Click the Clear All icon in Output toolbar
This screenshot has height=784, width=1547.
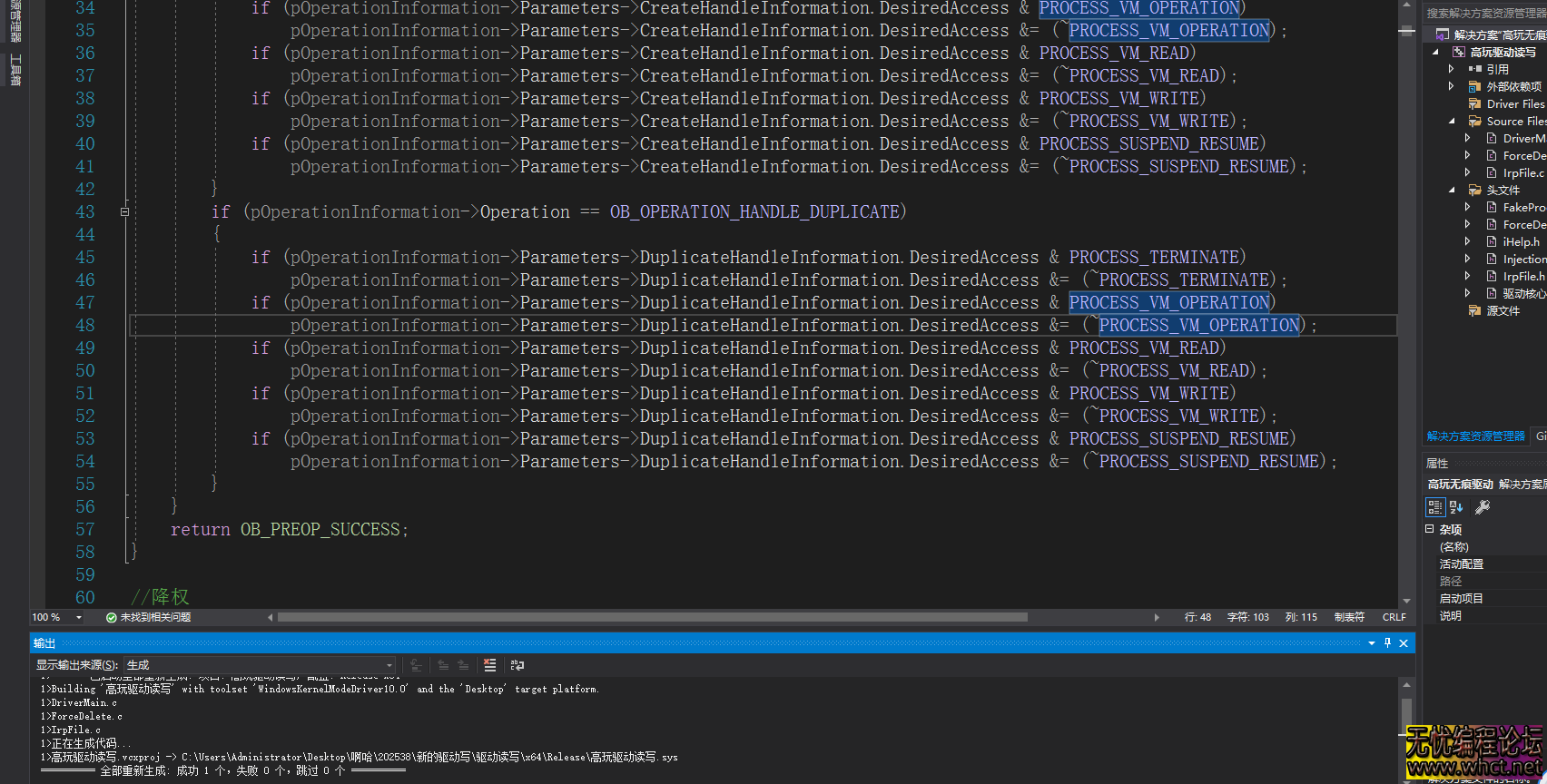490,665
